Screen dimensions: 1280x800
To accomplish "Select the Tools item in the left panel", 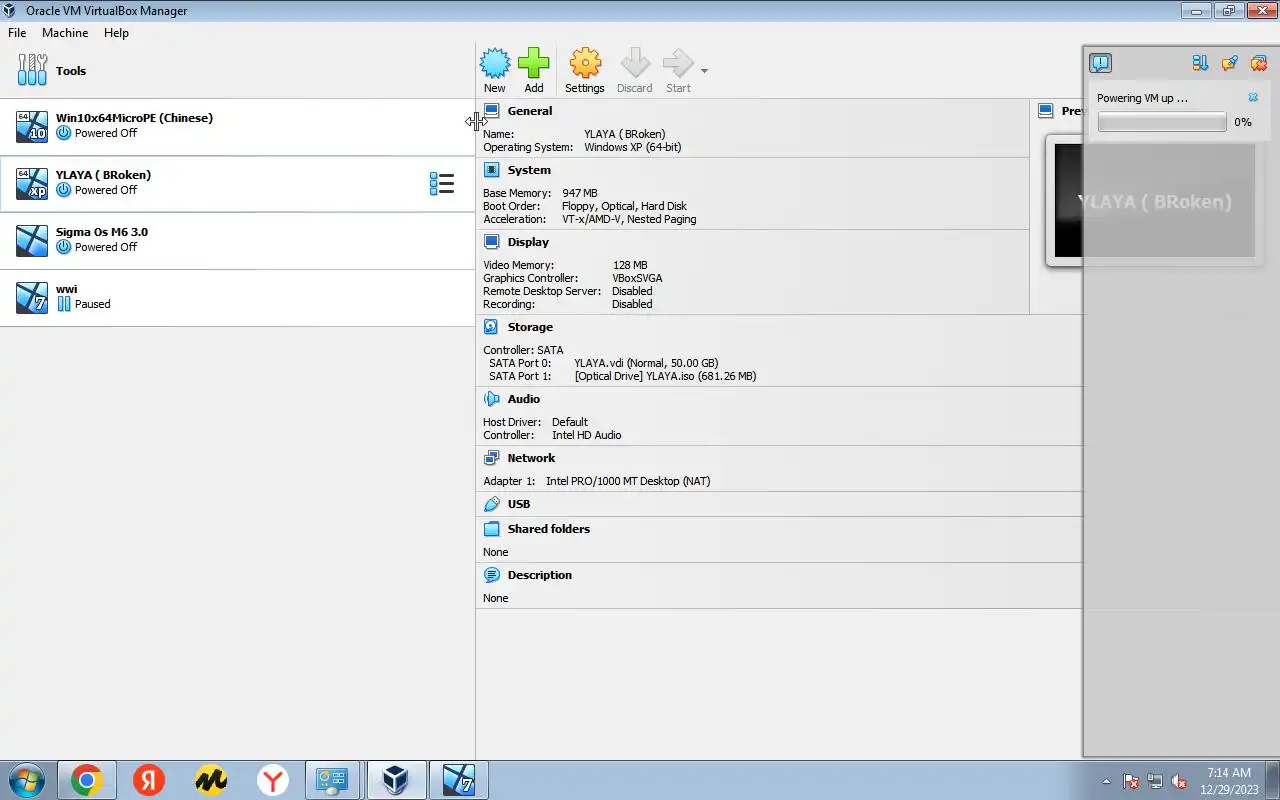I will point(237,70).
